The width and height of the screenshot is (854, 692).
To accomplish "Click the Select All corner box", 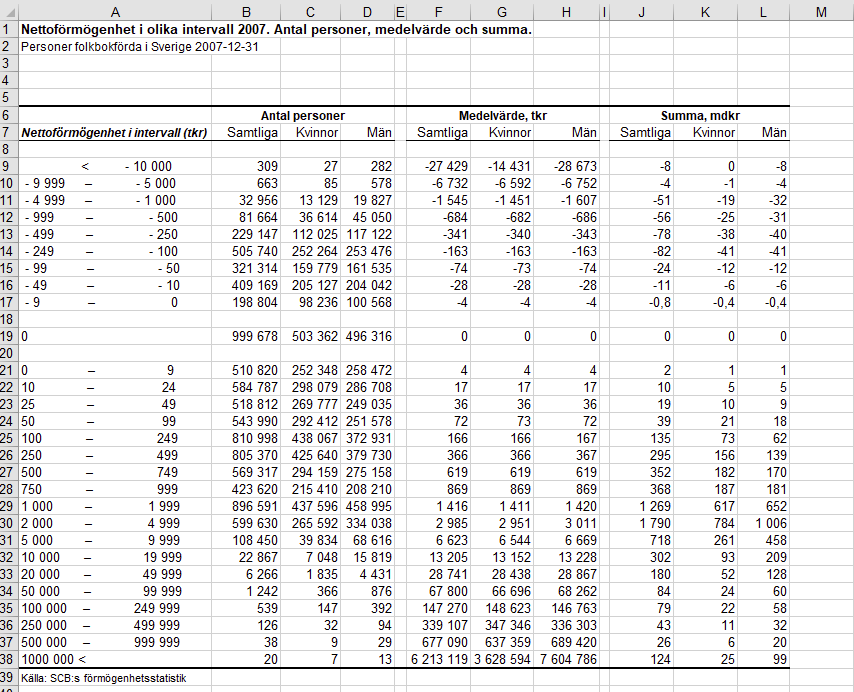I will click(x=8, y=11).
